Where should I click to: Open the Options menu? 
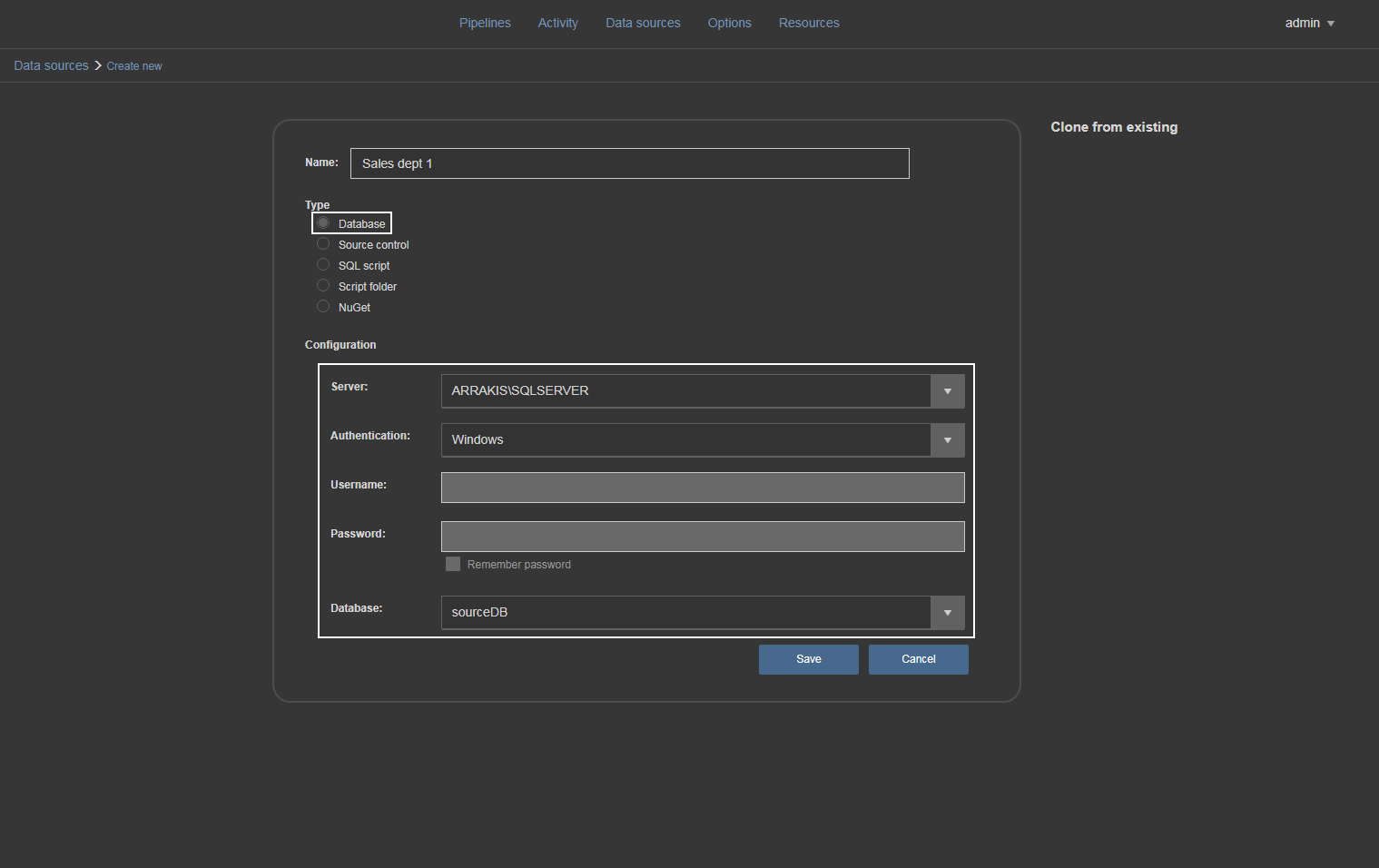coord(729,23)
